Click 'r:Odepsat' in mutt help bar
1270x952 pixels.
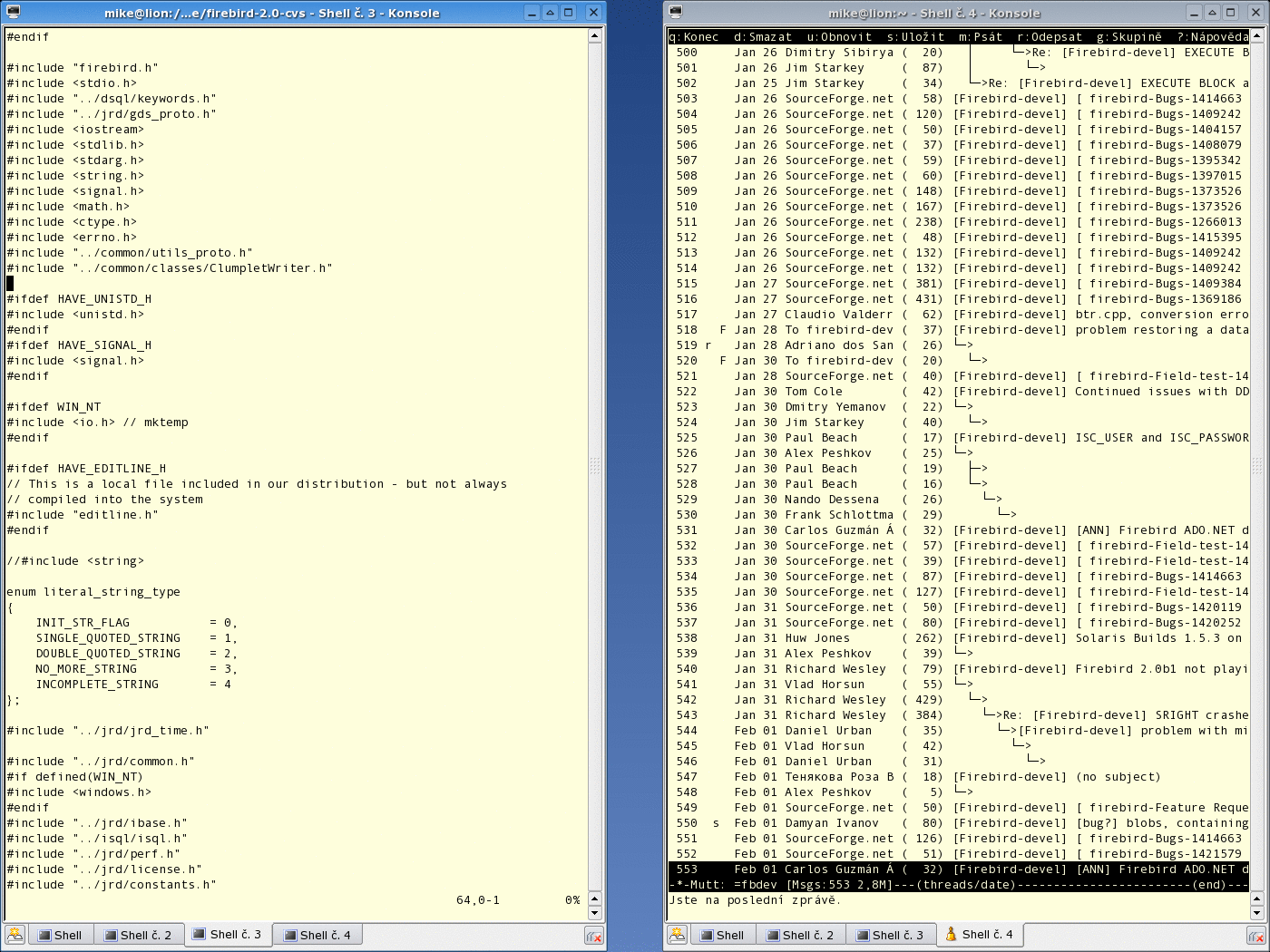1050,37
